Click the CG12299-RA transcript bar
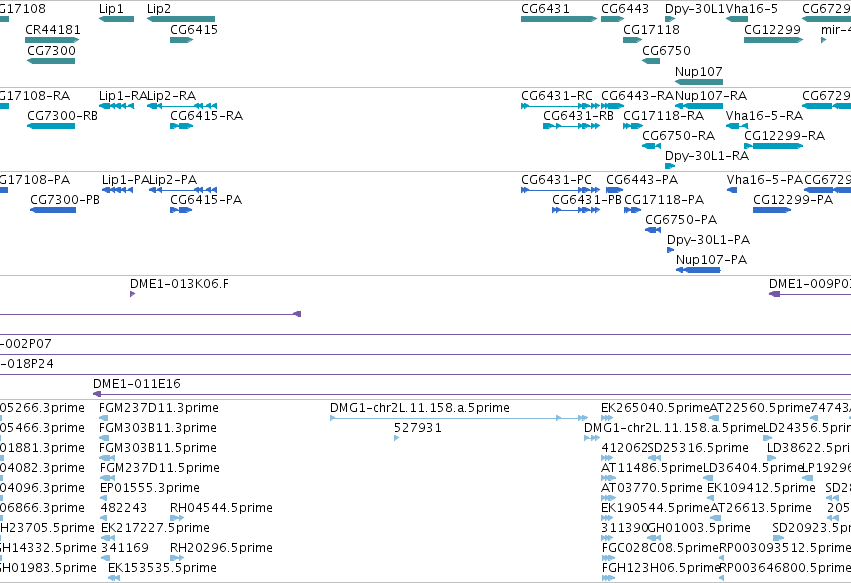The height and width of the screenshot is (583, 851). 773,146
